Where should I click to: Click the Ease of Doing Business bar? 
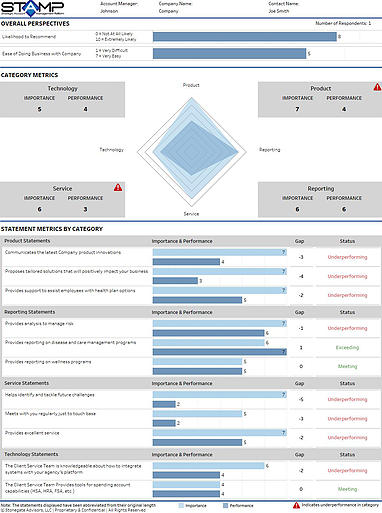tap(229, 53)
